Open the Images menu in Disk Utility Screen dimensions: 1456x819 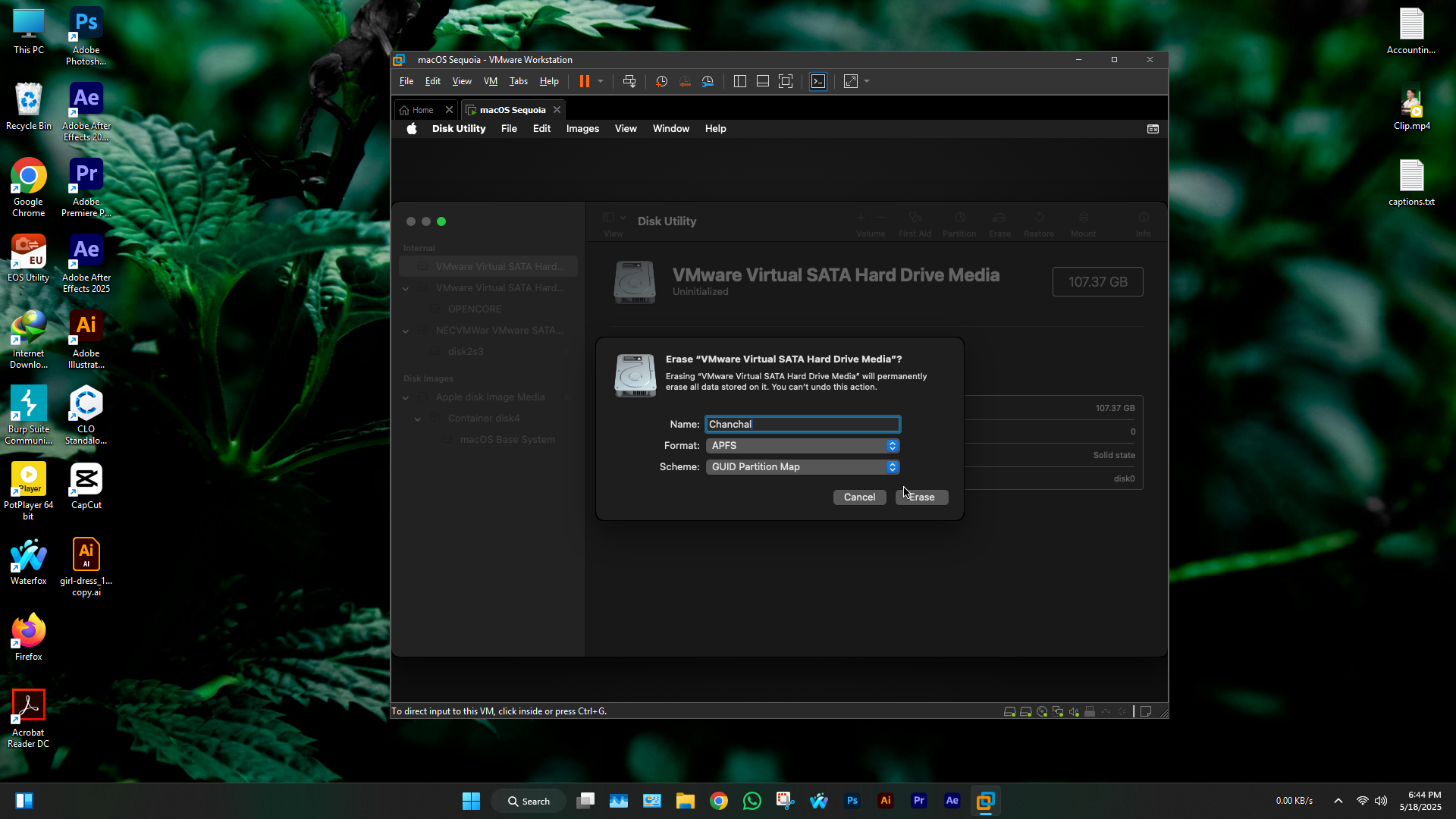(582, 129)
